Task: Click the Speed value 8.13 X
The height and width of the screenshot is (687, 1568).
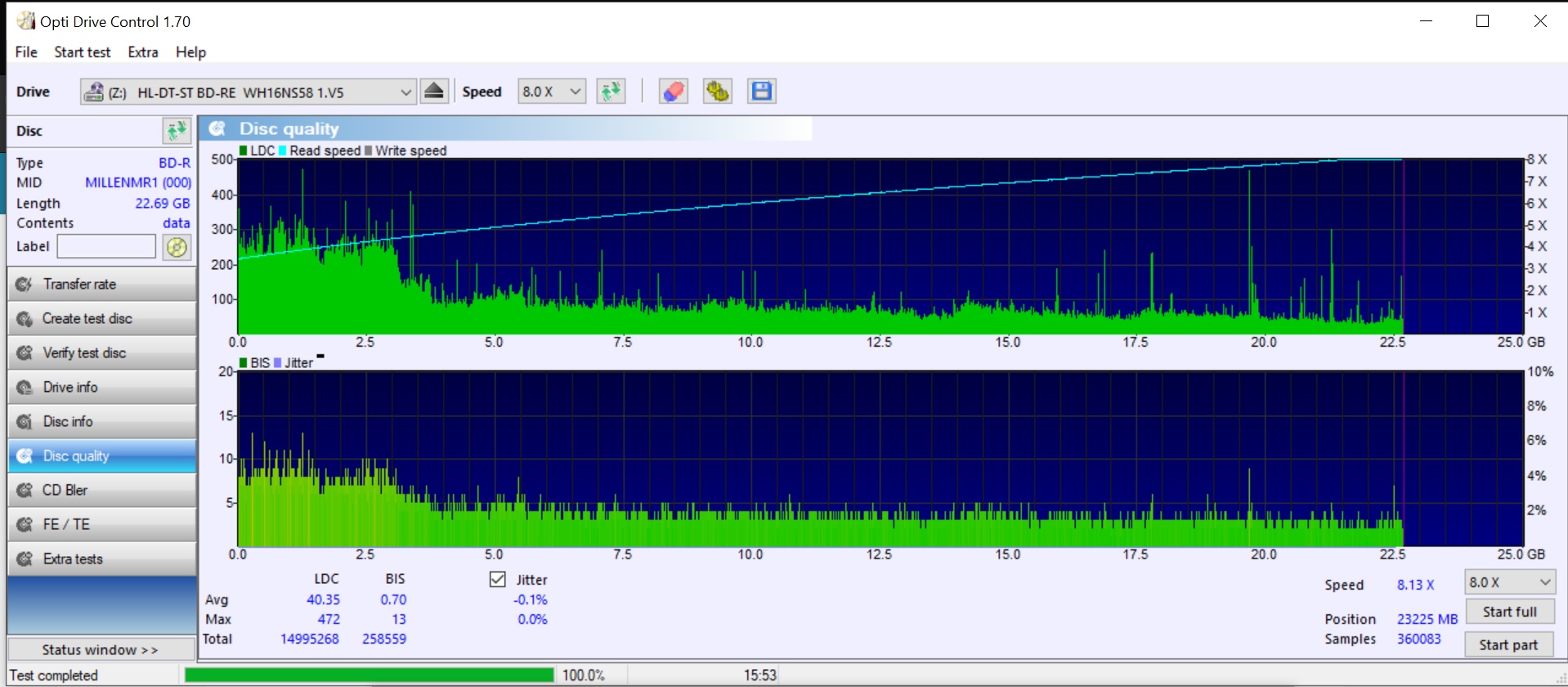Action: 1416,585
